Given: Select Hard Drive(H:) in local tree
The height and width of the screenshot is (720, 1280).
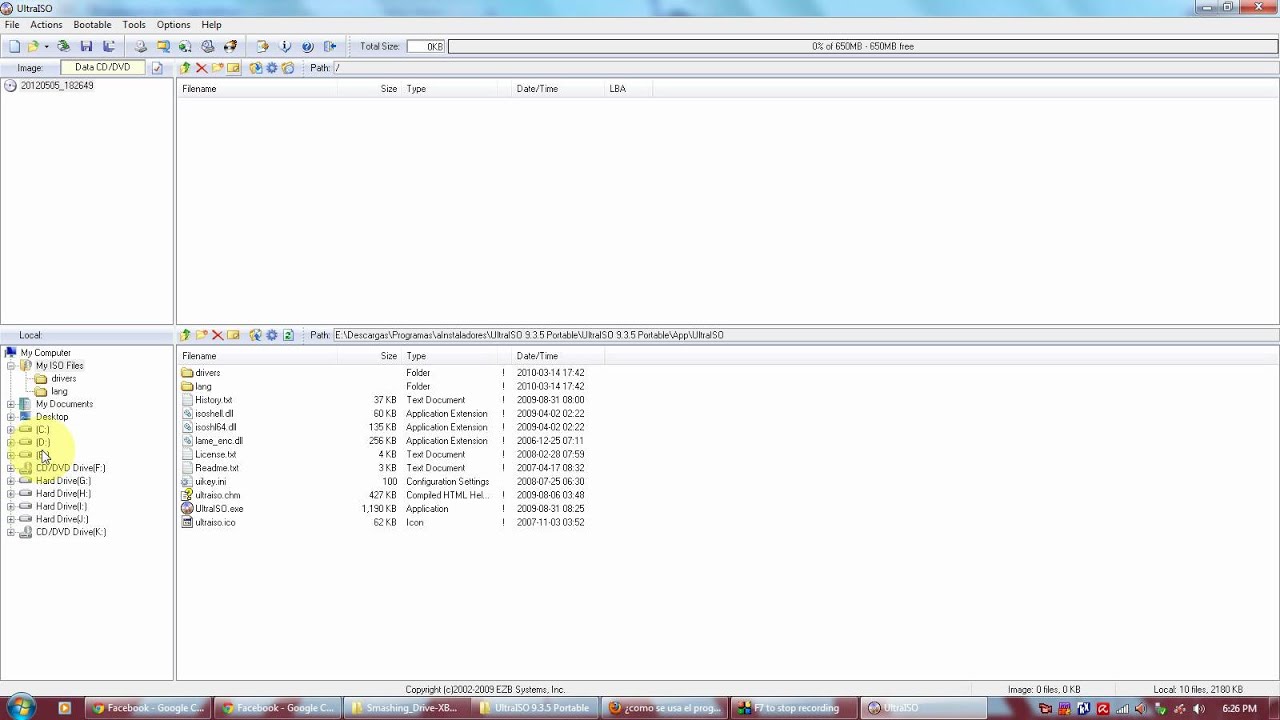Looking at the screenshot, I should click(63, 494).
